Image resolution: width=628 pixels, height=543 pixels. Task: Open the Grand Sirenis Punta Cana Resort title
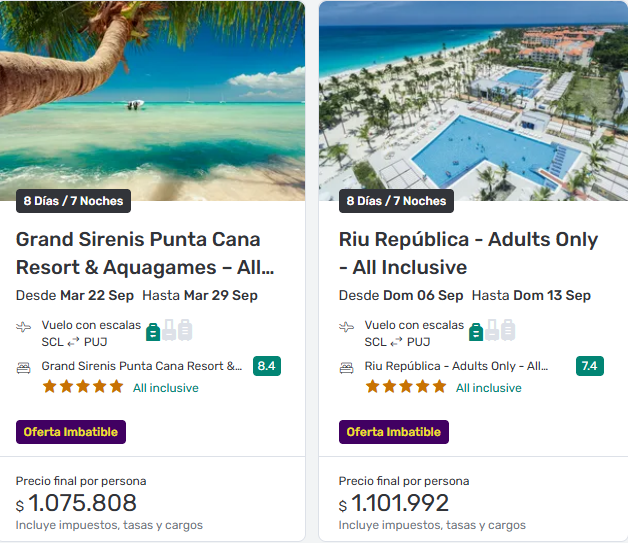[138, 253]
